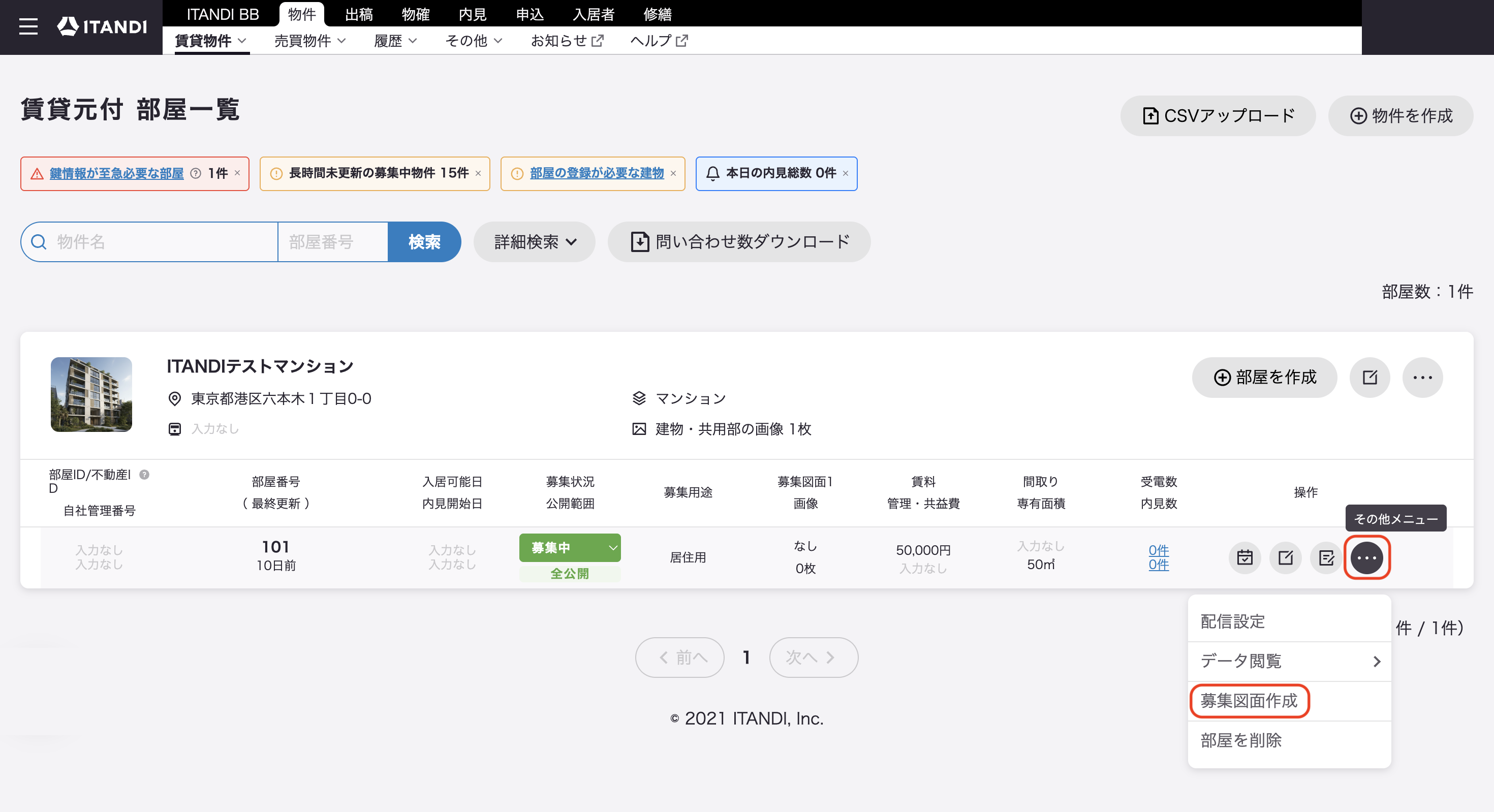This screenshot has height=812, width=1494.
Task: Click the help icon next to 部屋ID/不動産ID
Action: coord(144,475)
